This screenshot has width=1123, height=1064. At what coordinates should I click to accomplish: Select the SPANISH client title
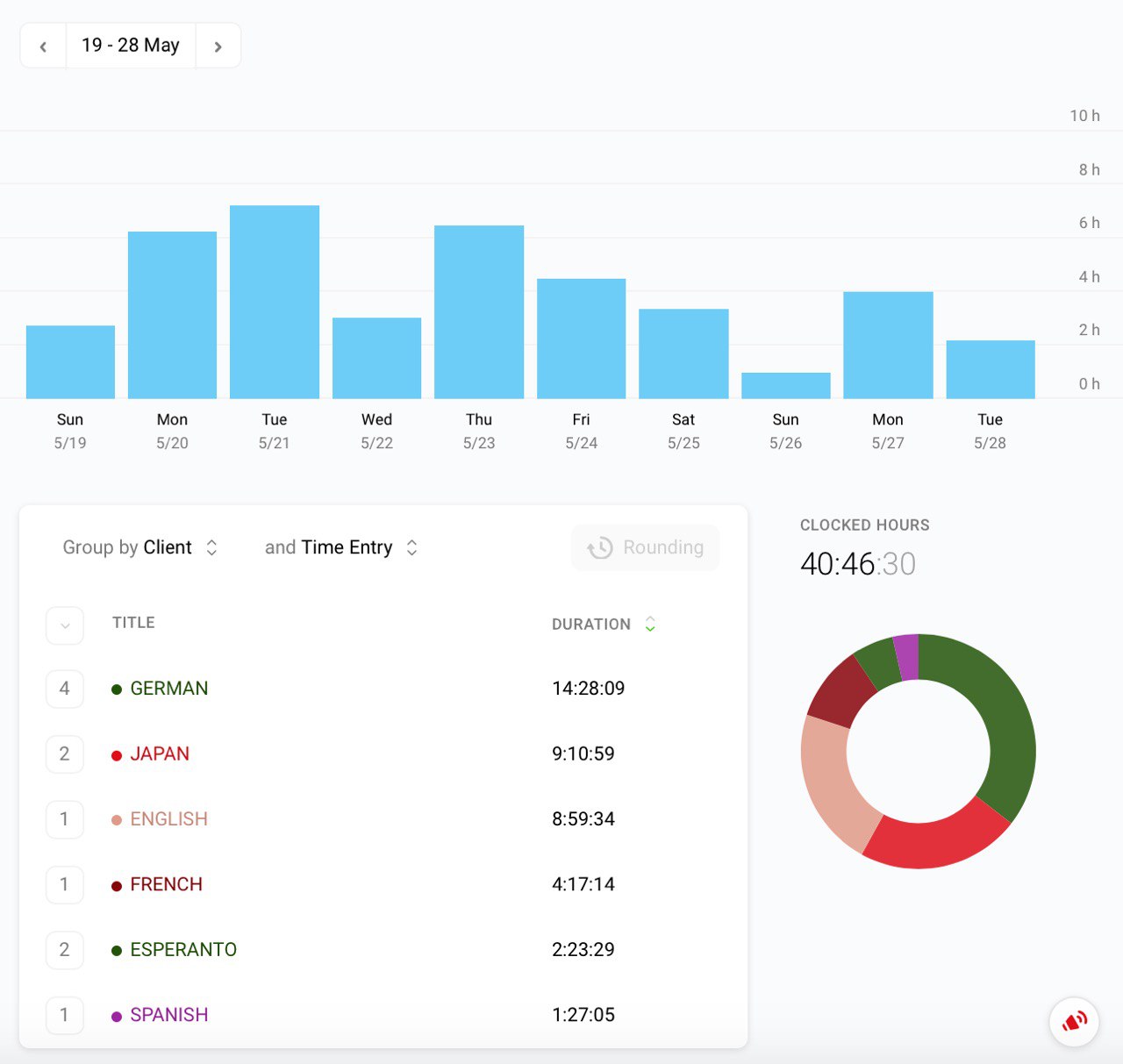pos(169,1015)
